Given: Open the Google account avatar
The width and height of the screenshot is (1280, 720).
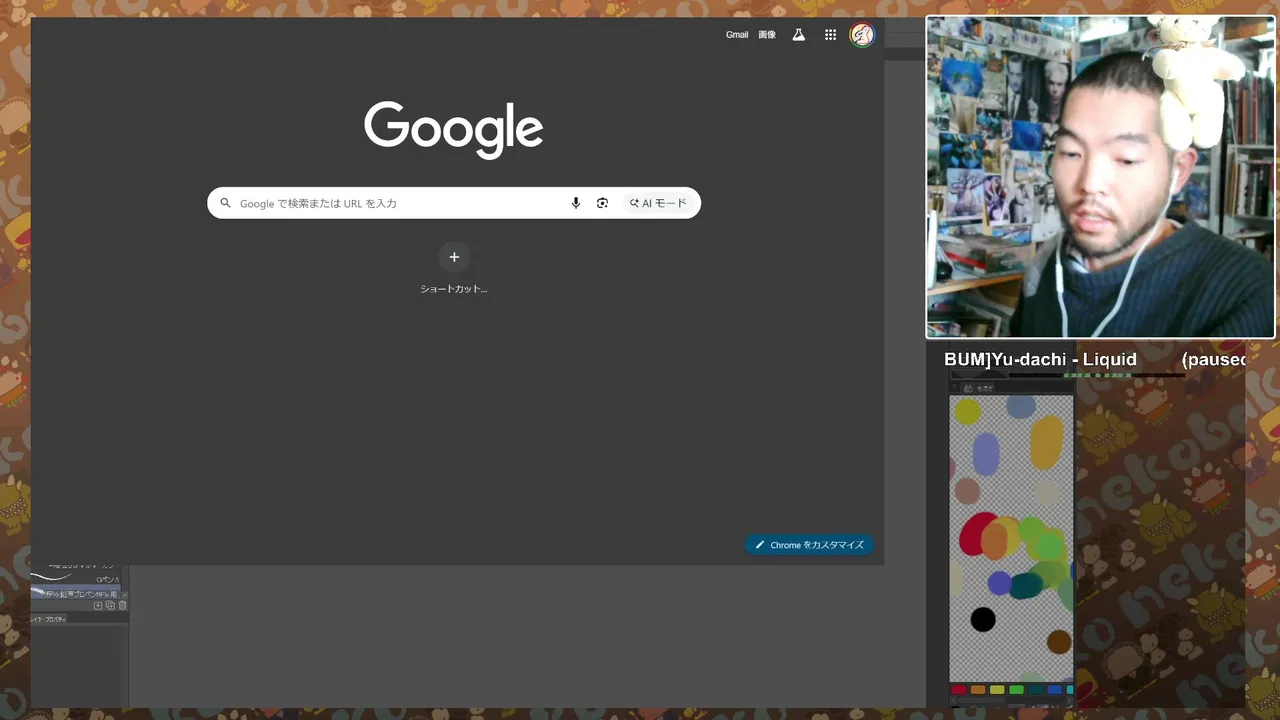Looking at the screenshot, I should (862, 35).
